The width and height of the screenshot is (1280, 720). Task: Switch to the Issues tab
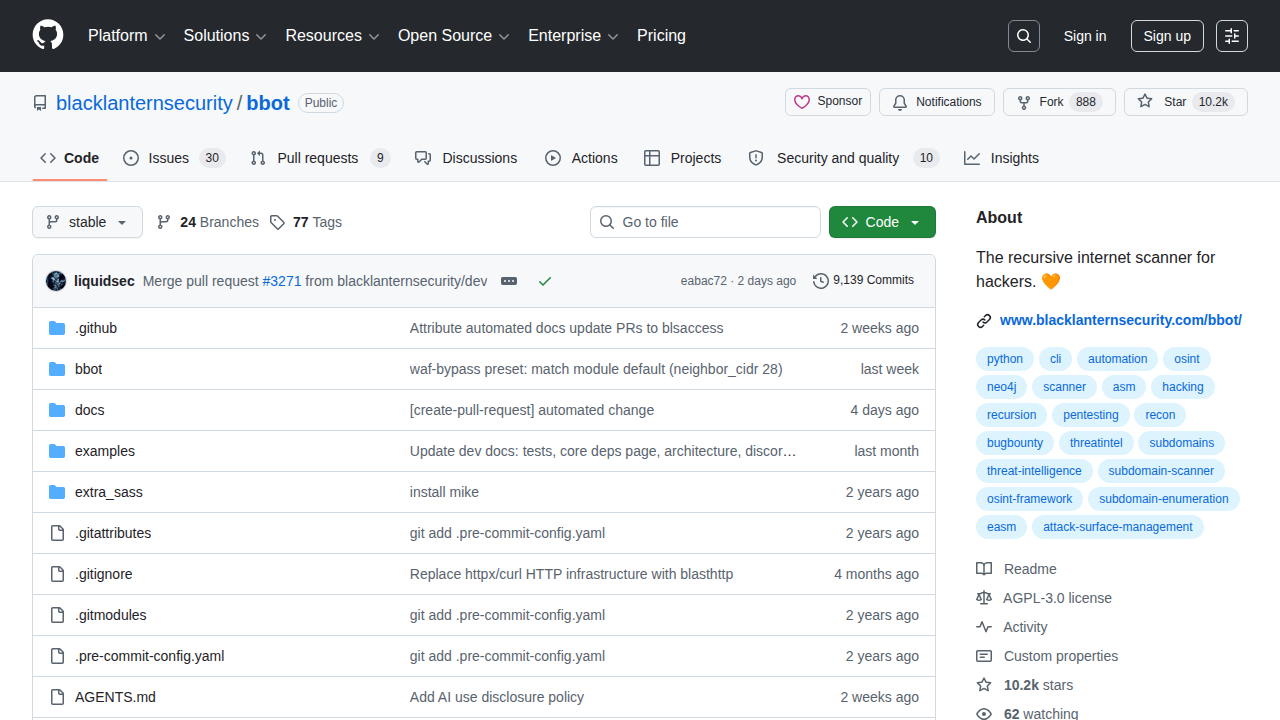(x=174, y=158)
